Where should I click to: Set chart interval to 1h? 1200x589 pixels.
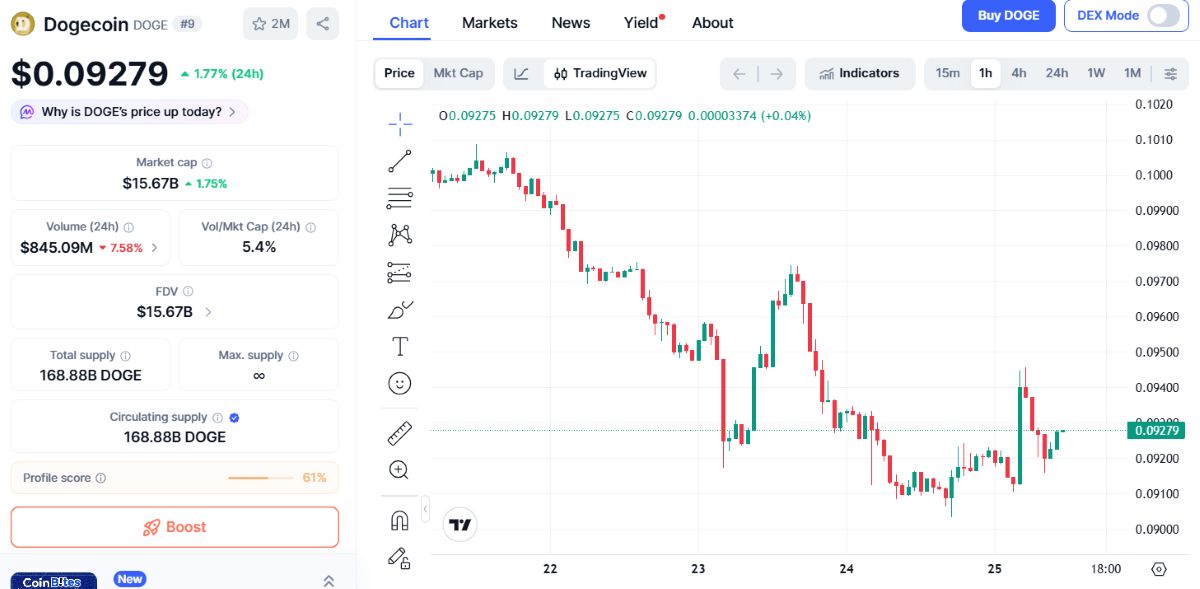986,73
